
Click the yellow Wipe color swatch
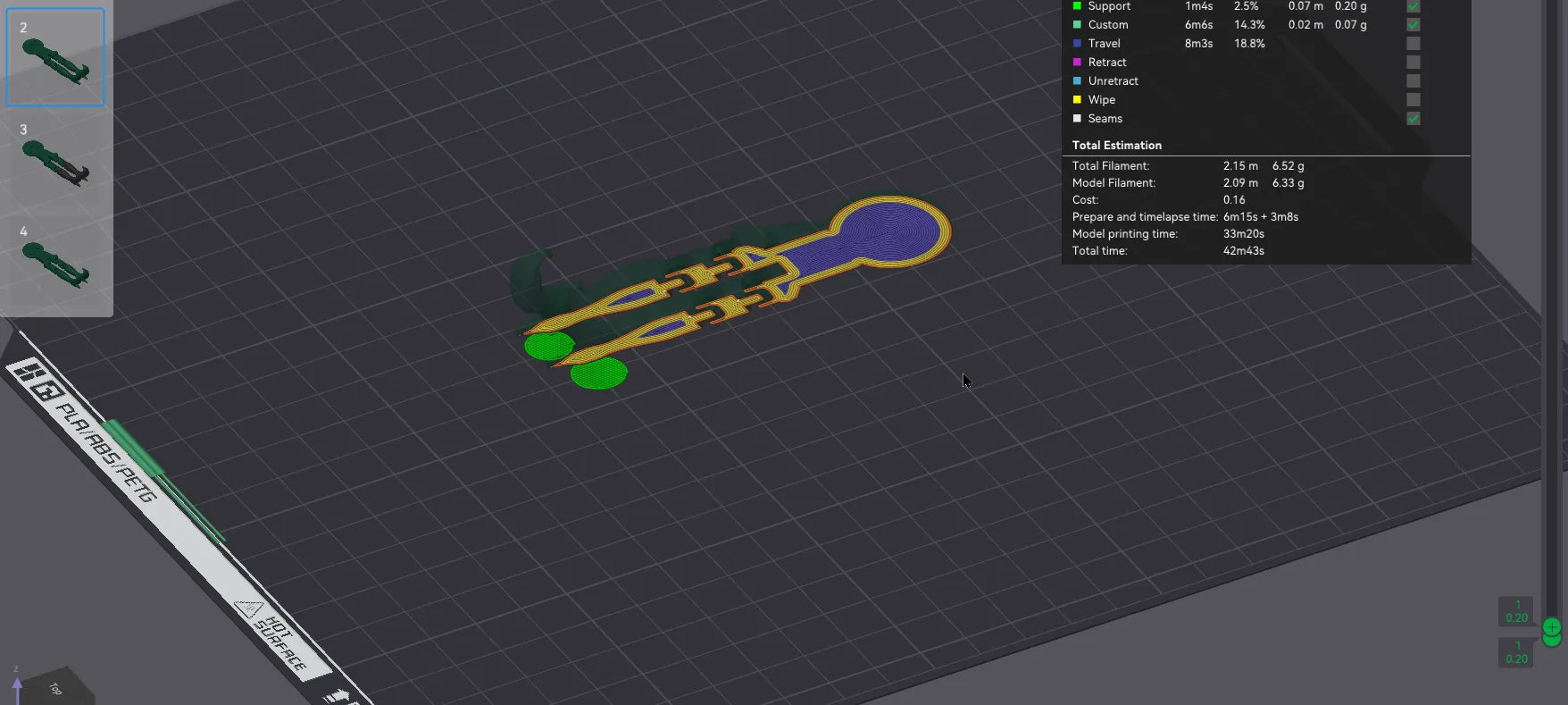tap(1077, 100)
